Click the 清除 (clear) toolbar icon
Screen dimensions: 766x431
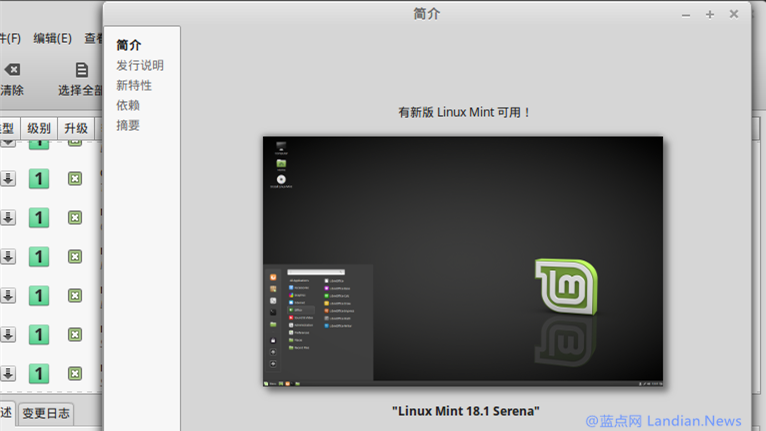pos(12,70)
